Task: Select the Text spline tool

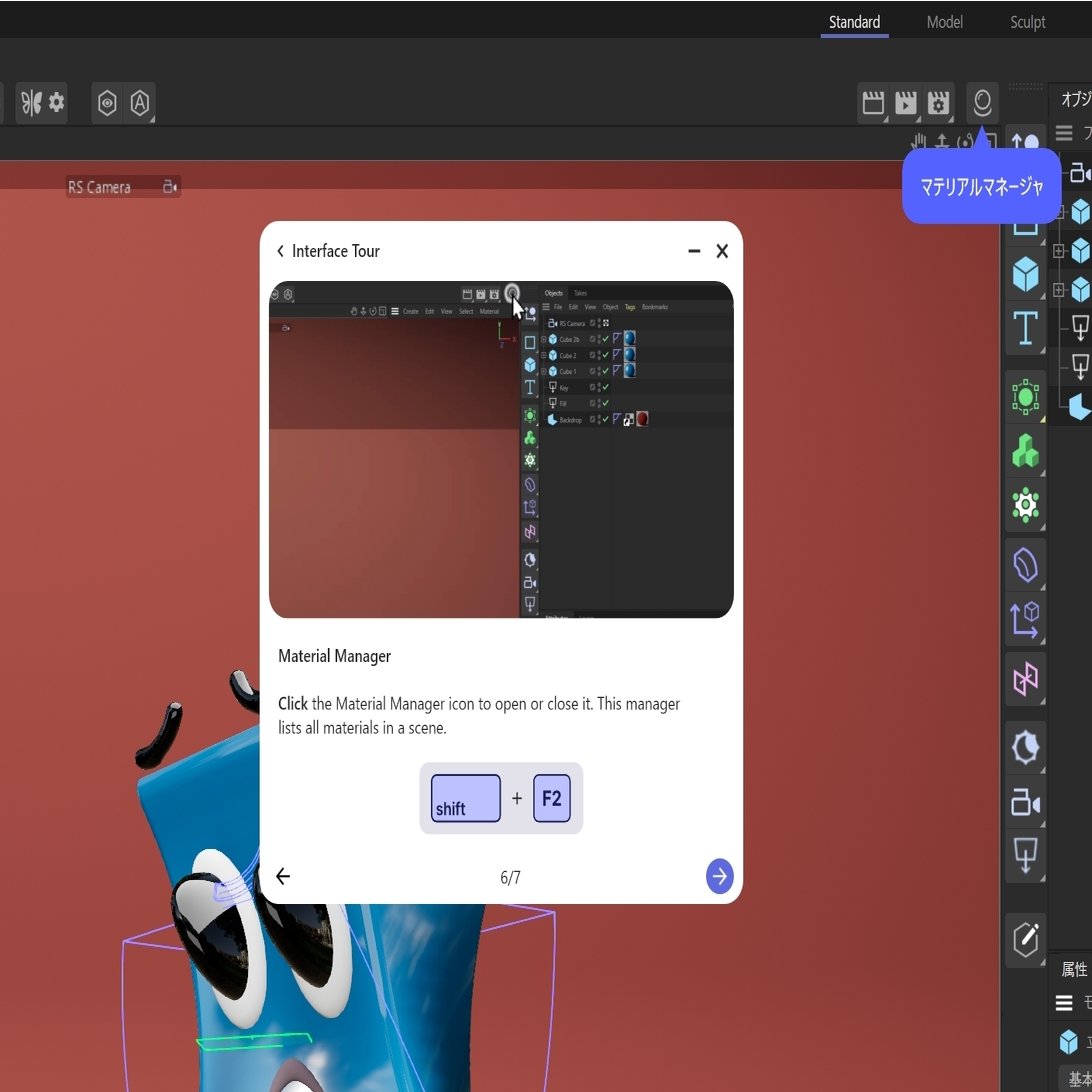Action: click(x=1025, y=329)
